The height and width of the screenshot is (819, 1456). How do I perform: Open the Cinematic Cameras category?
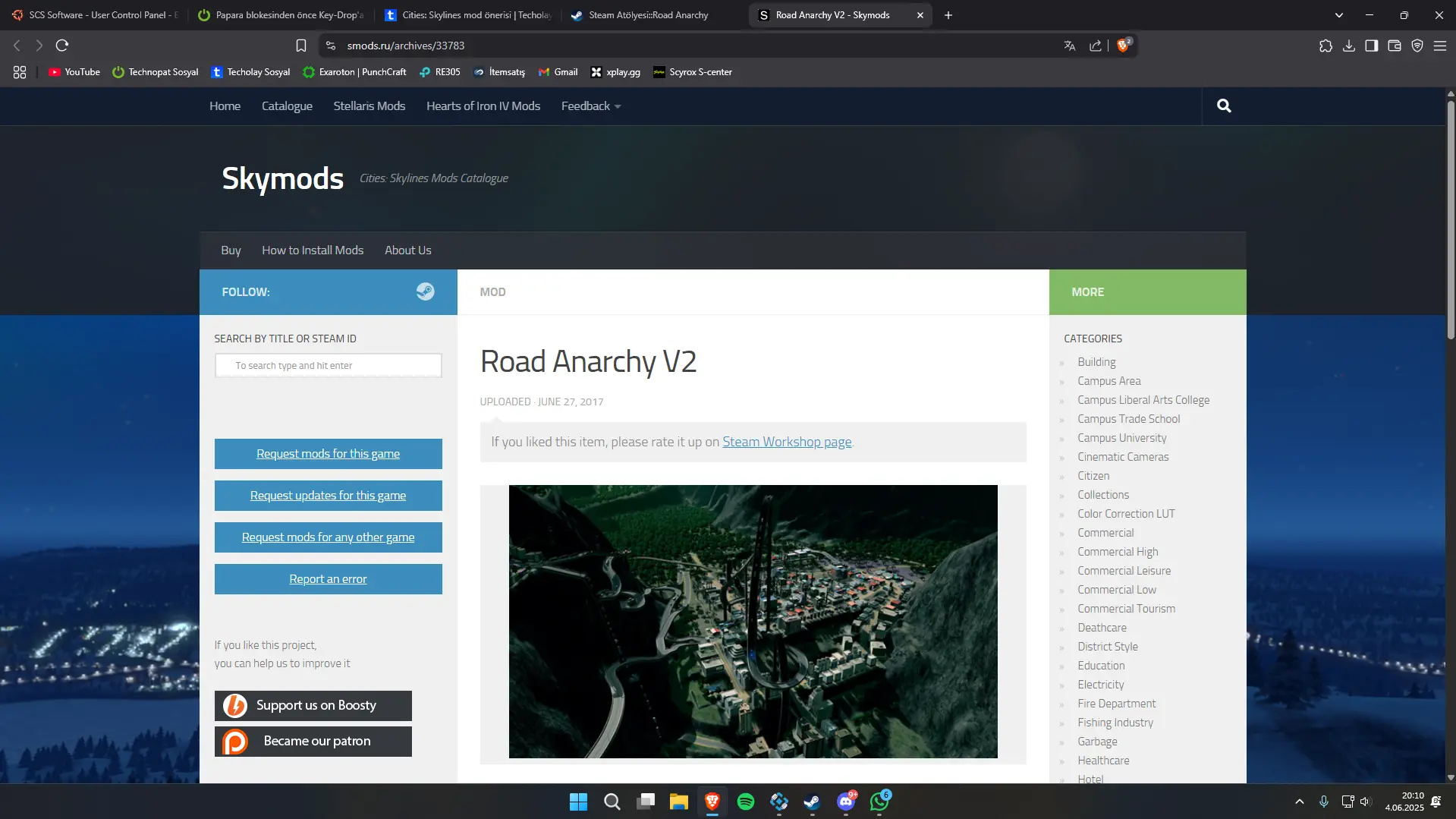coord(1123,457)
